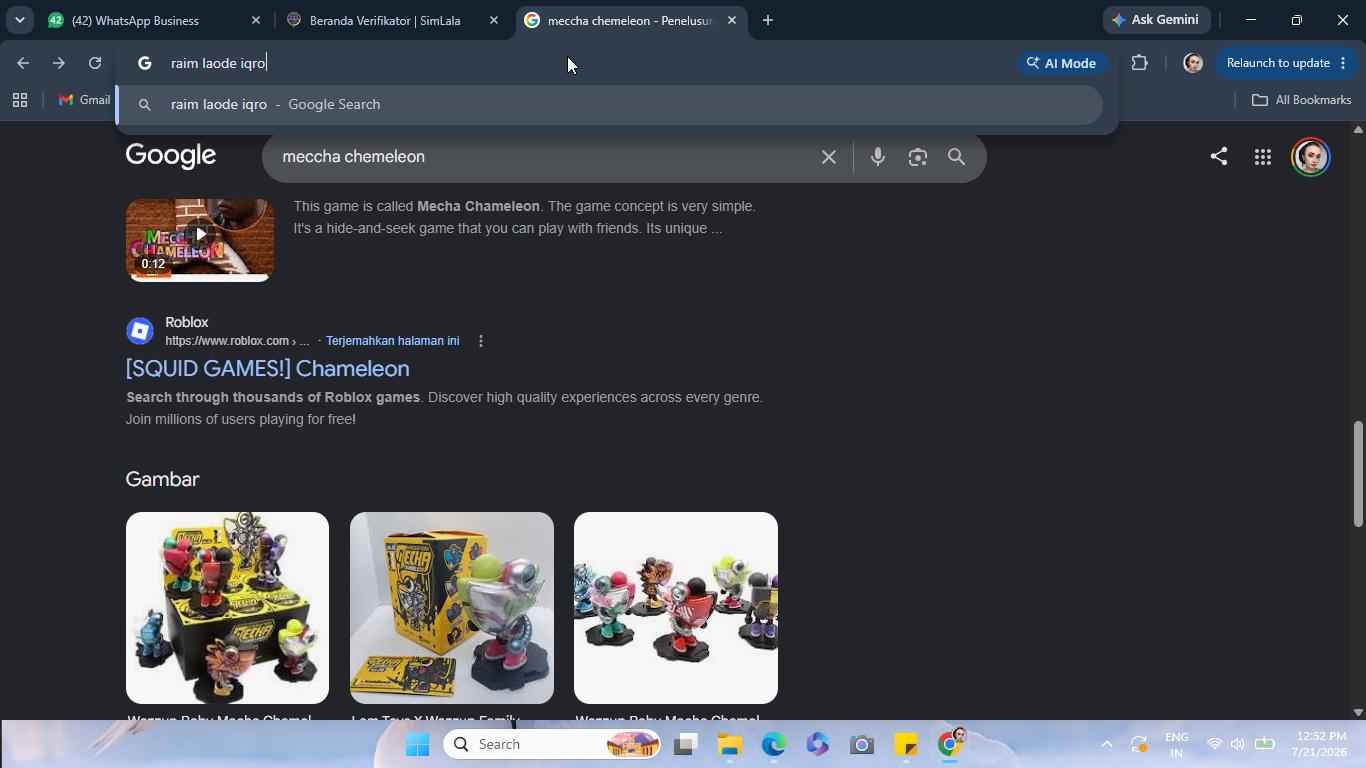
Task: Open the first image of boxed Mecha figures
Action: 227,608
